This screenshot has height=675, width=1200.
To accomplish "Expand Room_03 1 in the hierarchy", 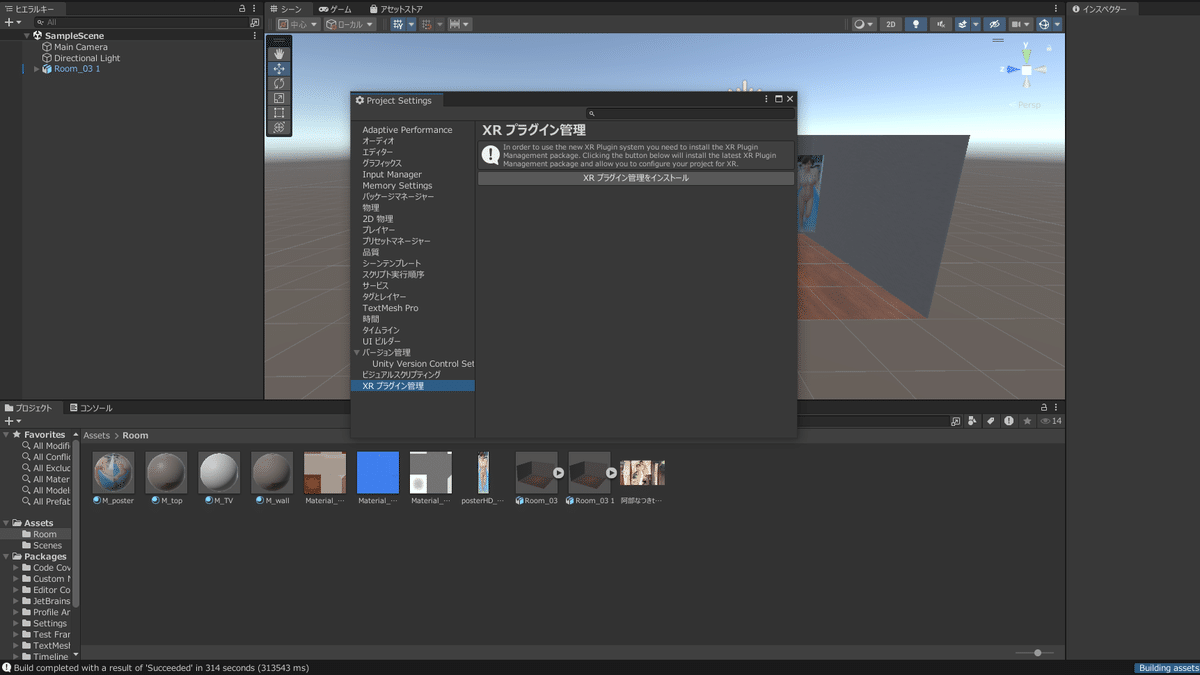I will pyautogui.click(x=37, y=69).
